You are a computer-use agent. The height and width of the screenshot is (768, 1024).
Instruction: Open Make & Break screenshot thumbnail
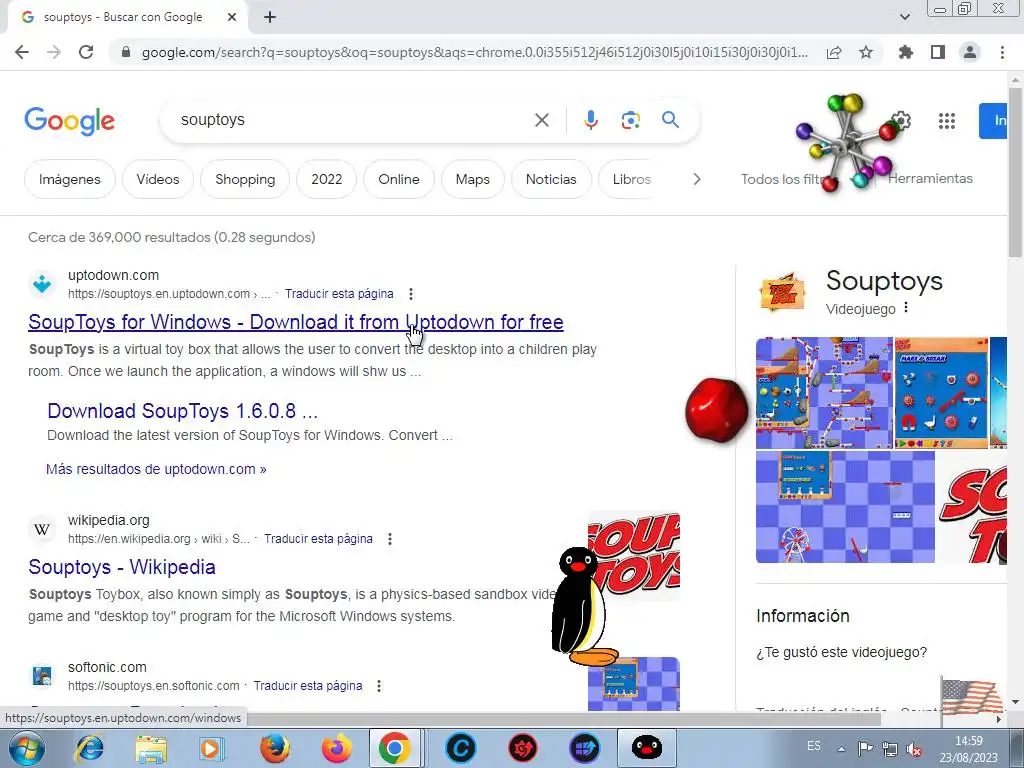pyautogui.click(x=941, y=392)
